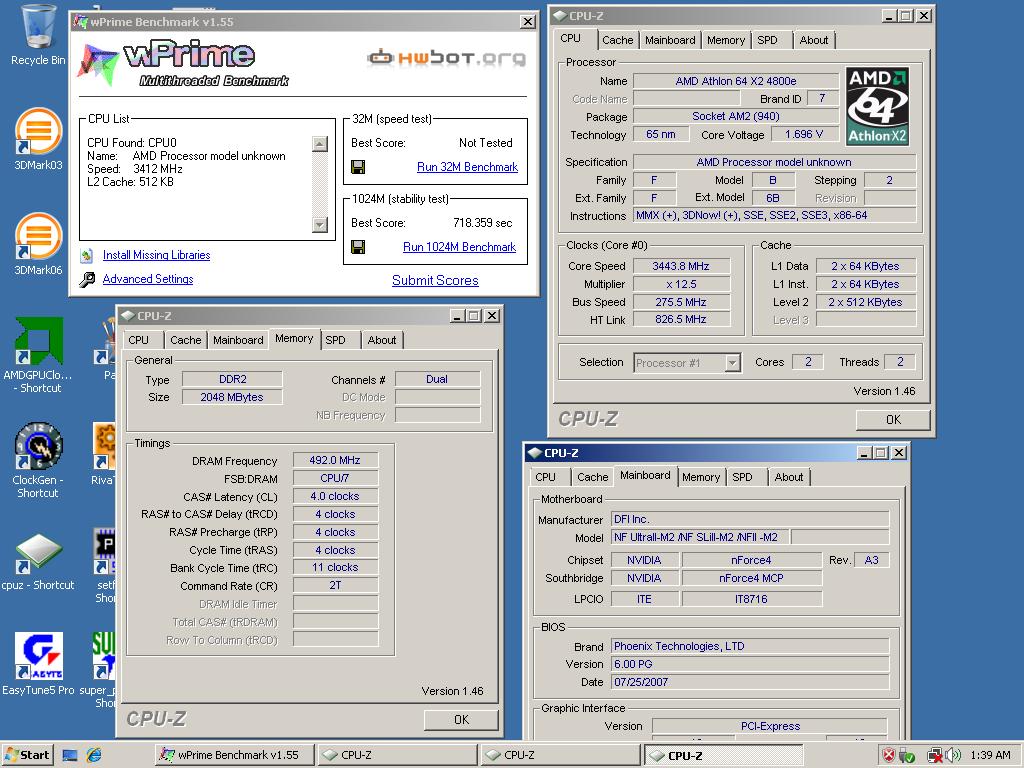This screenshot has width=1024, height=768.
Task: Click the AMD 64 Athlon X2 logo
Action: [x=877, y=106]
